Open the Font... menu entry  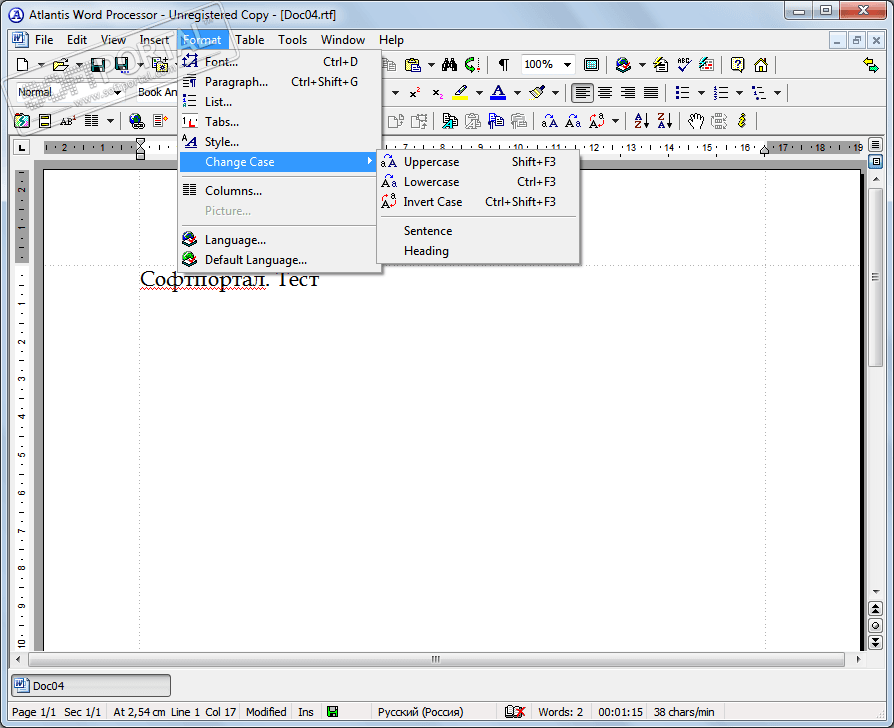279,62
